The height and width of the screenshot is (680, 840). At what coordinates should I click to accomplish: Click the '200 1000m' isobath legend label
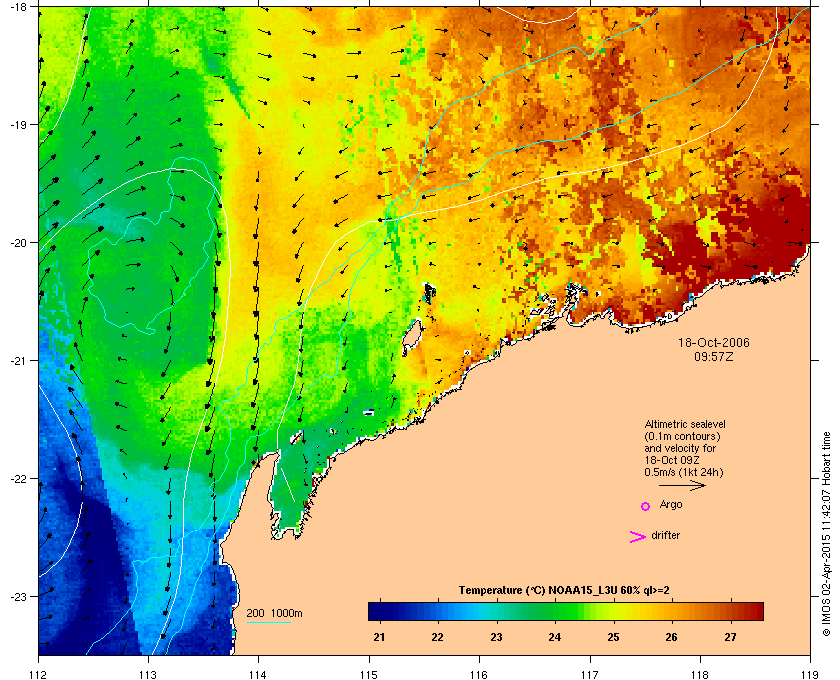(274, 614)
